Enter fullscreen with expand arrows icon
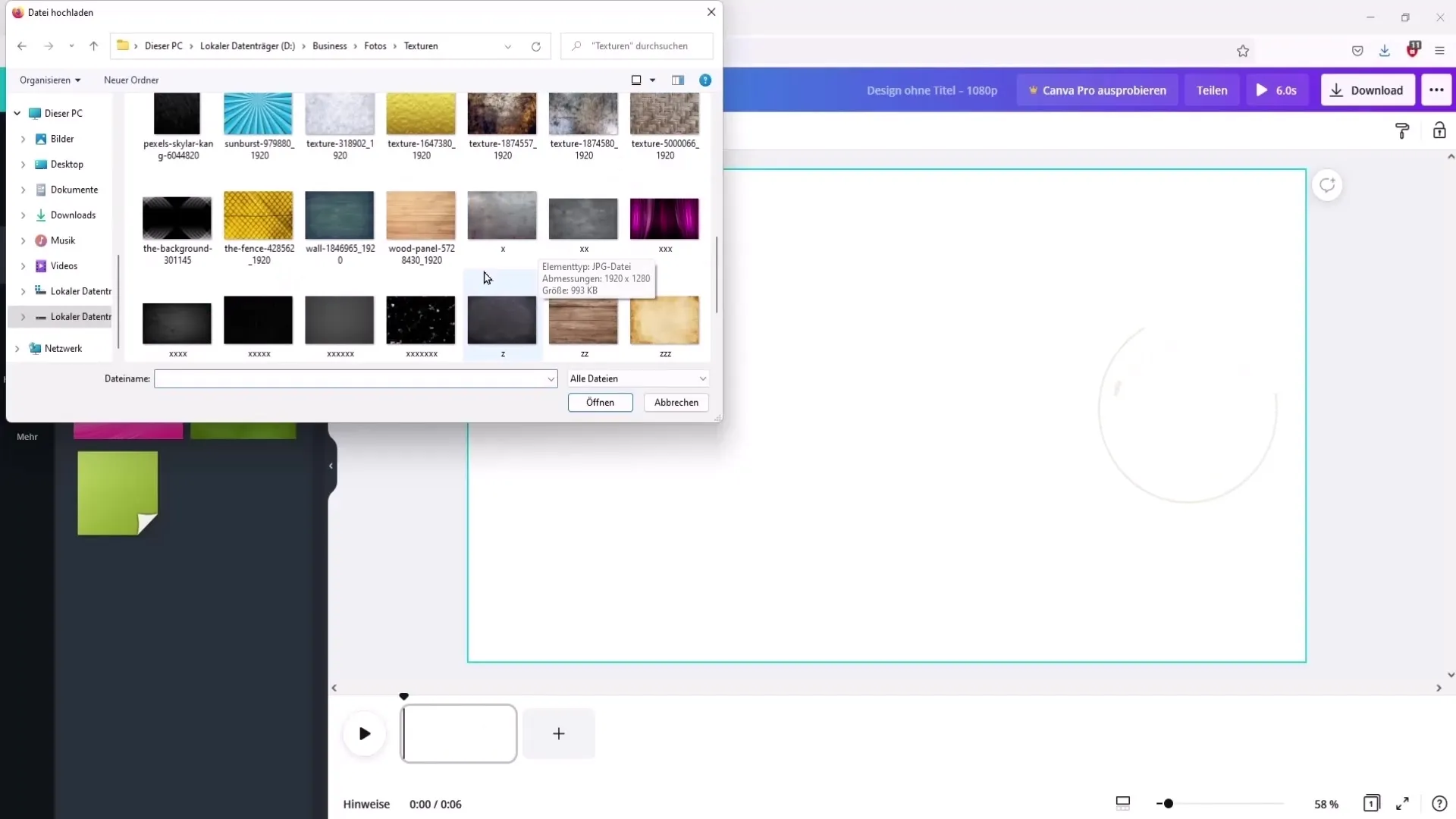Viewport: 1456px width, 819px height. pos(1402,803)
